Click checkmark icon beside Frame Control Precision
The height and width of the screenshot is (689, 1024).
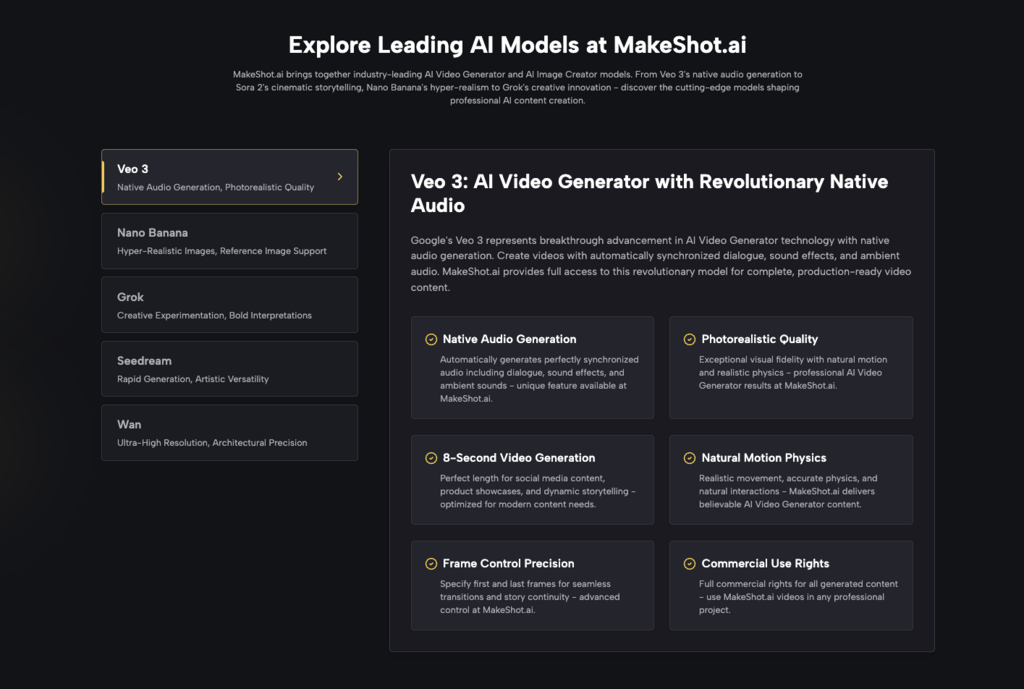pyautogui.click(x=430, y=564)
